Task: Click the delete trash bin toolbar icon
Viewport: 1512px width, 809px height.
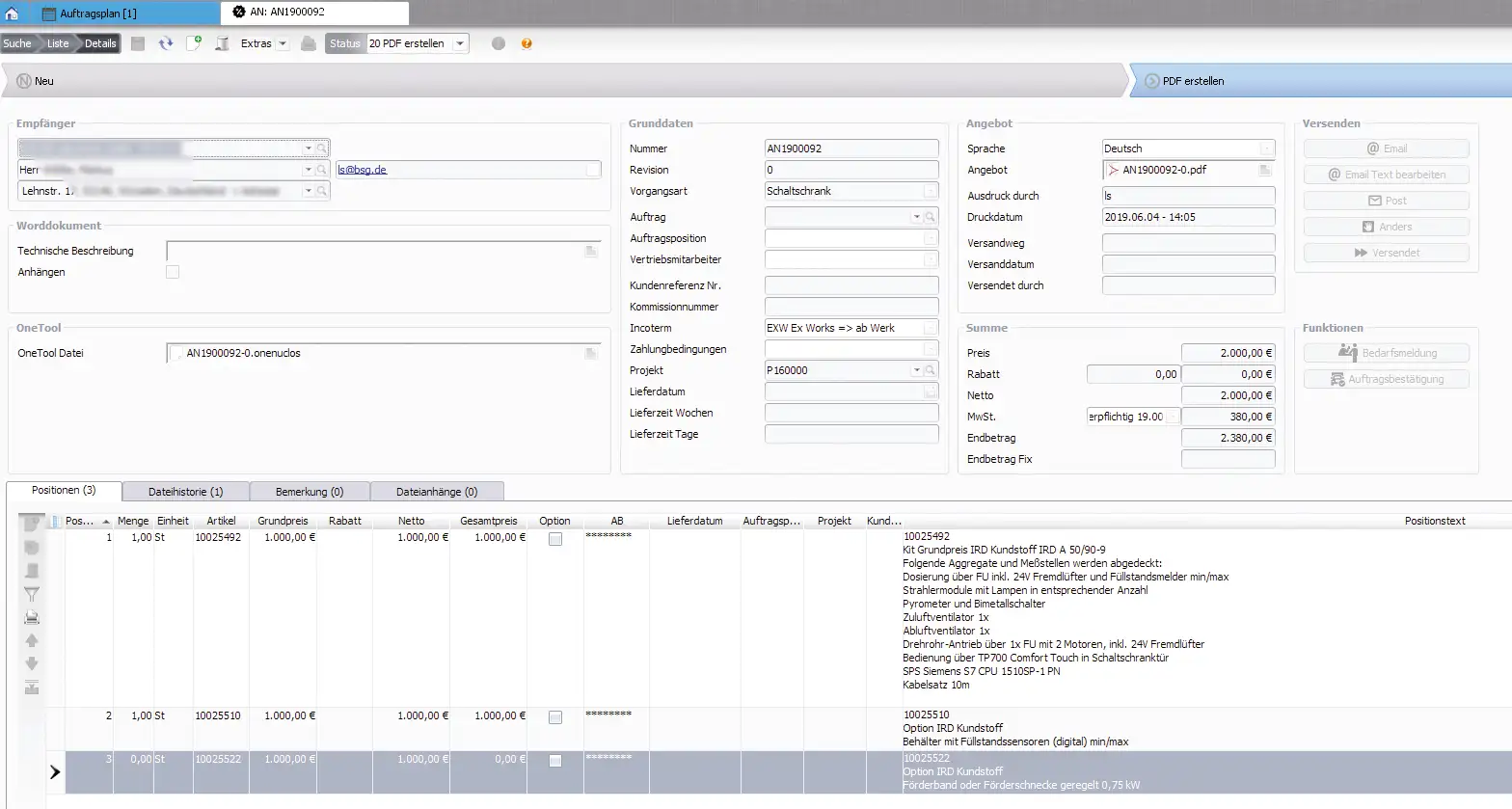Action: (x=222, y=43)
